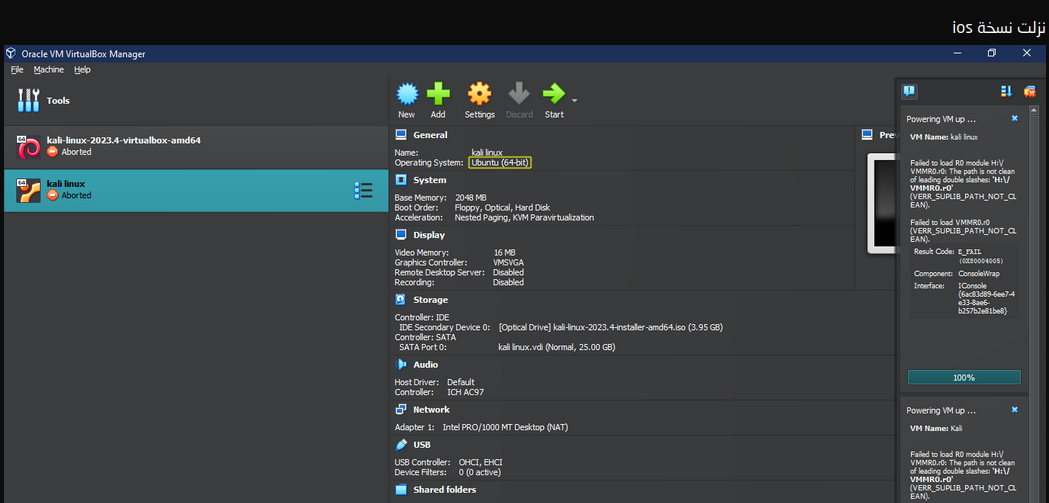1049x503 pixels.
Task: Click the General section monitor icon
Action: 401,135
